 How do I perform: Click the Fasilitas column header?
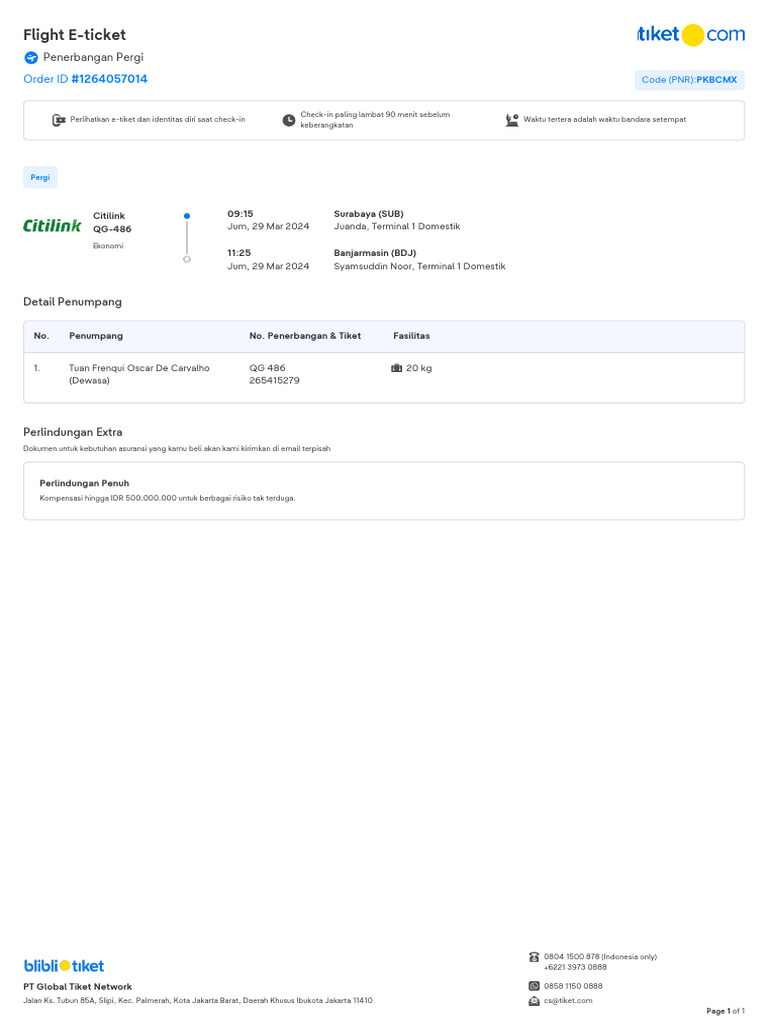411,336
